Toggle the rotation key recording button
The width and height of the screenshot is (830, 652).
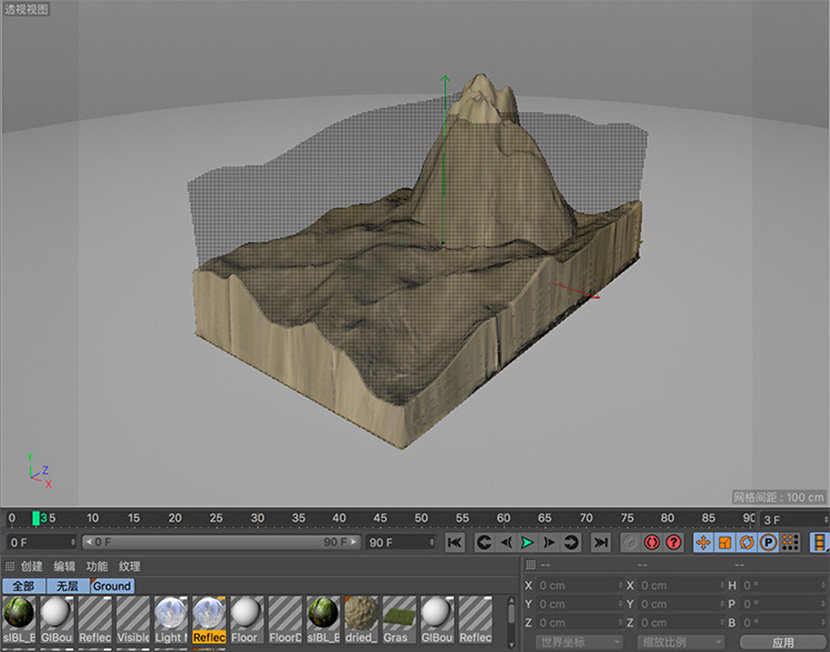[x=747, y=542]
